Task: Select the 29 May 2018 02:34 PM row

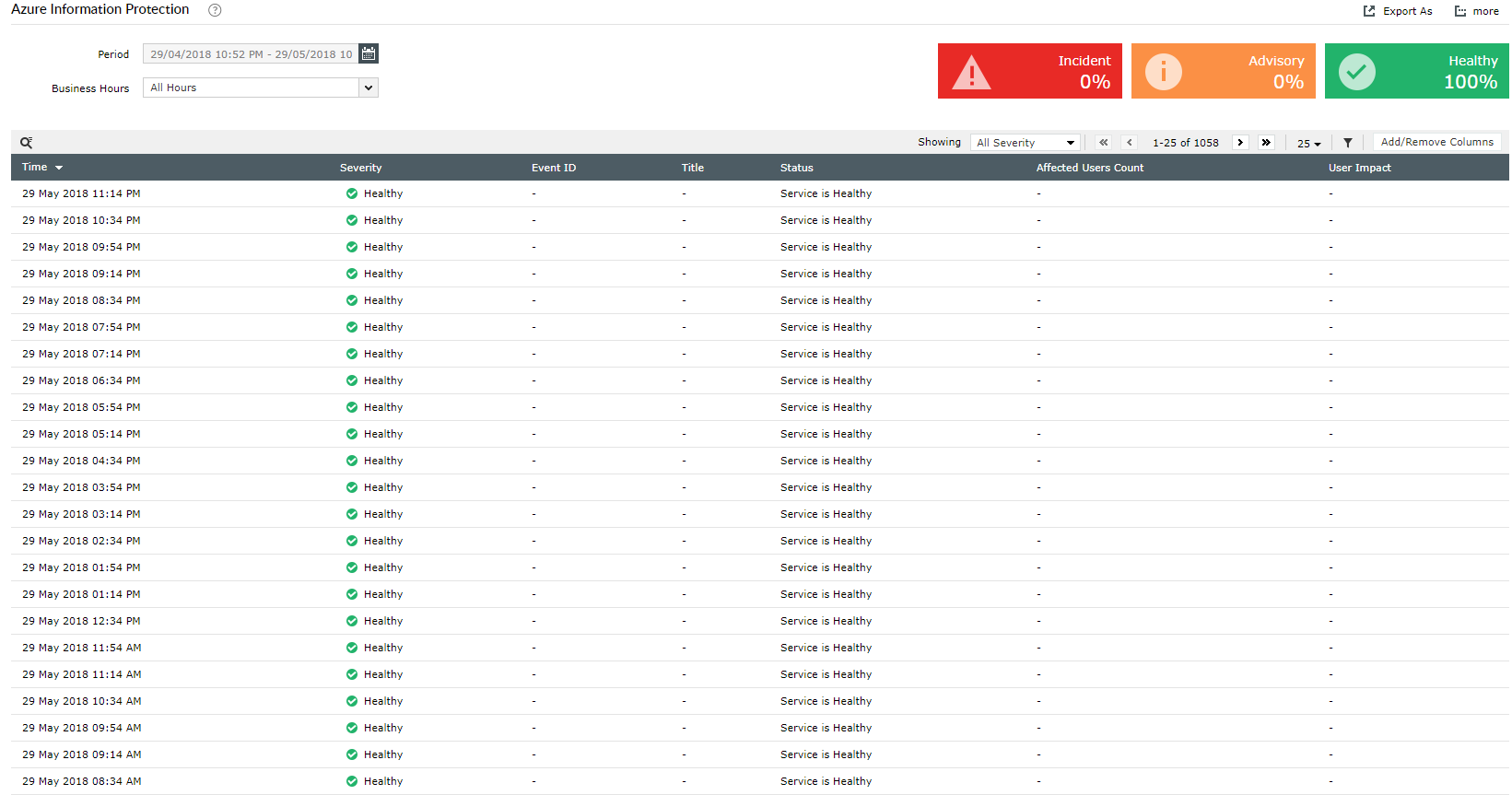Action: coord(760,541)
